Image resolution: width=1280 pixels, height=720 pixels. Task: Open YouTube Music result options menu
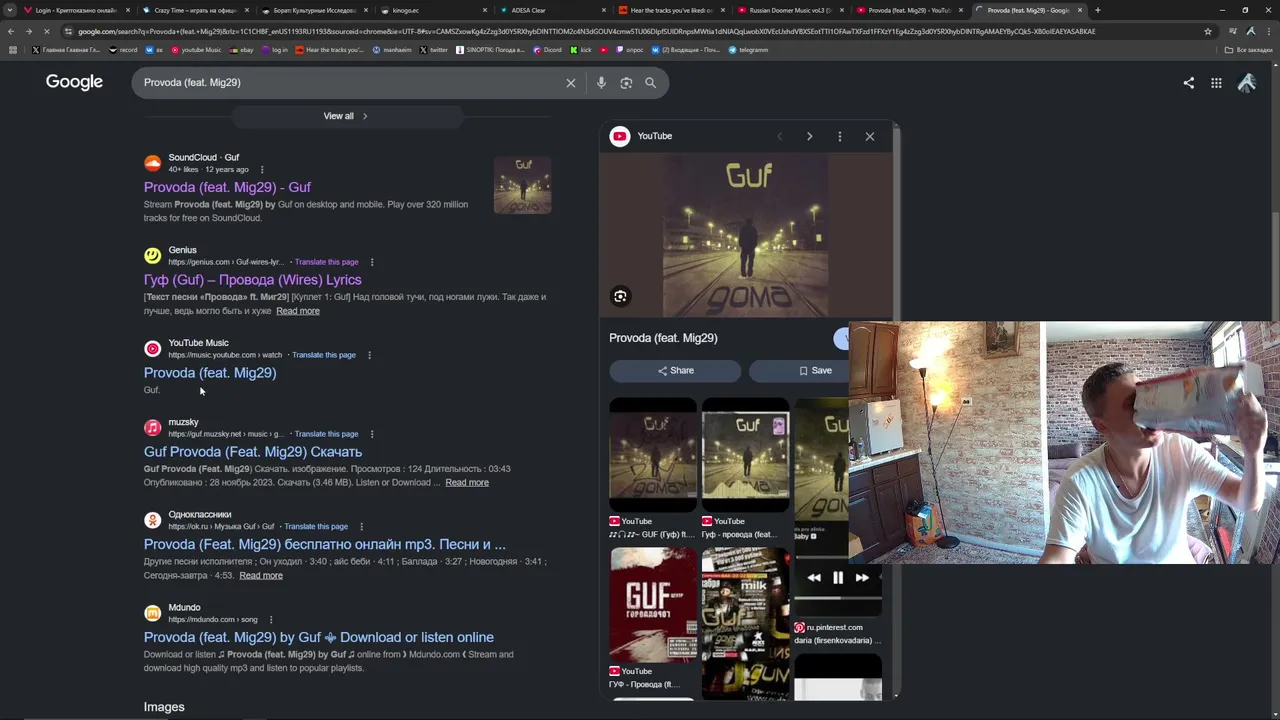coord(369,355)
